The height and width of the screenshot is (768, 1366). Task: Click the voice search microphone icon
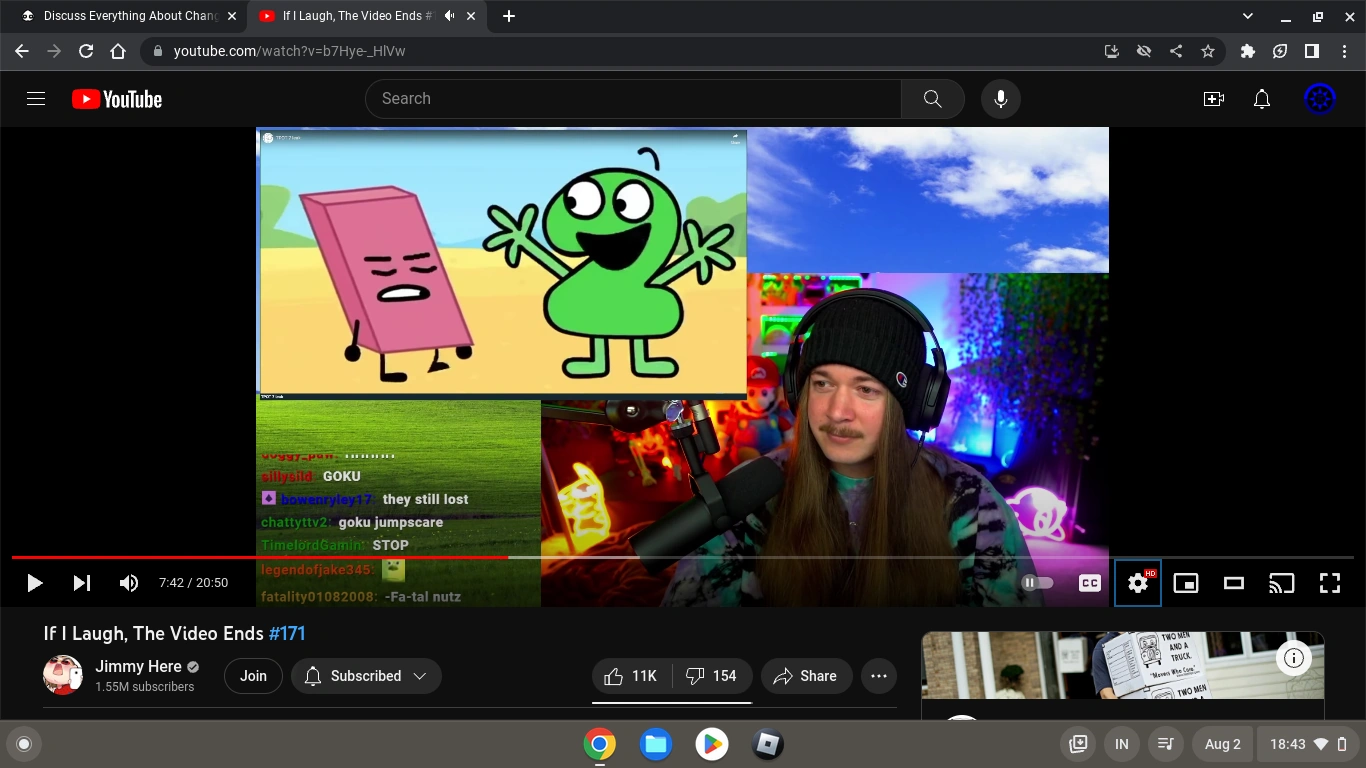[1000, 99]
